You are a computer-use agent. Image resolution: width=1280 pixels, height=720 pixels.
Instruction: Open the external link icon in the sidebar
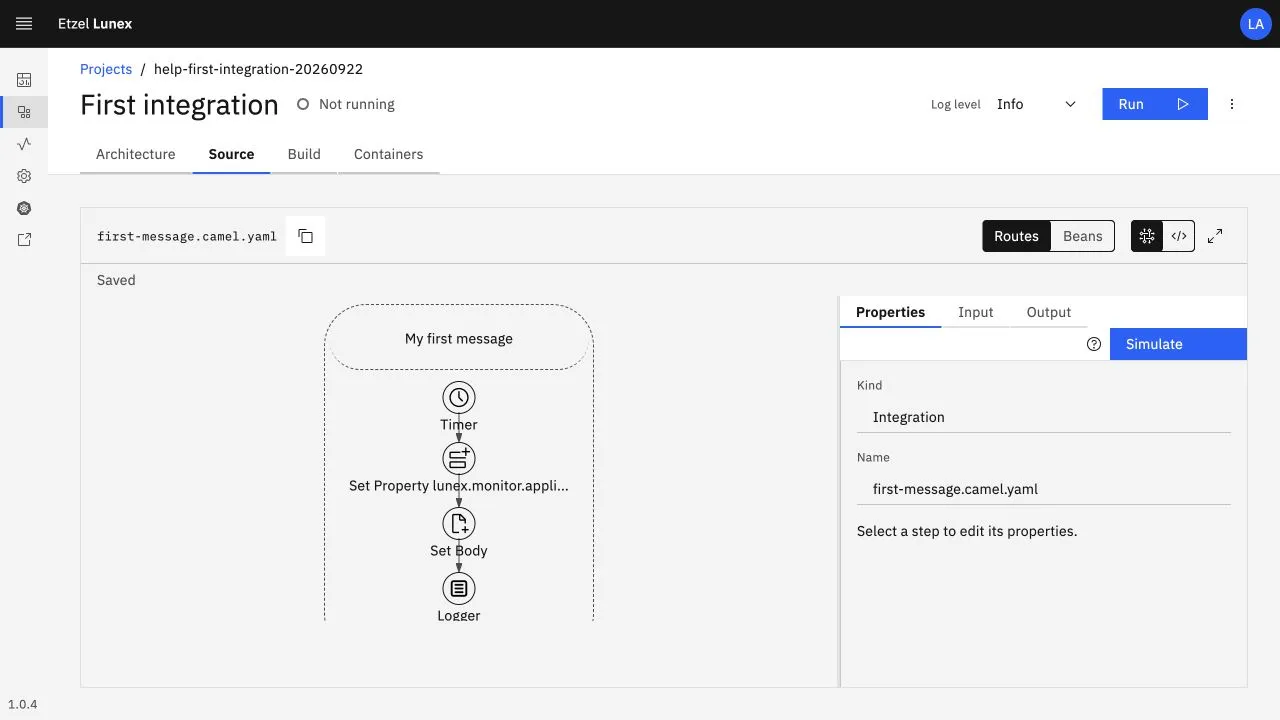pyautogui.click(x=24, y=240)
